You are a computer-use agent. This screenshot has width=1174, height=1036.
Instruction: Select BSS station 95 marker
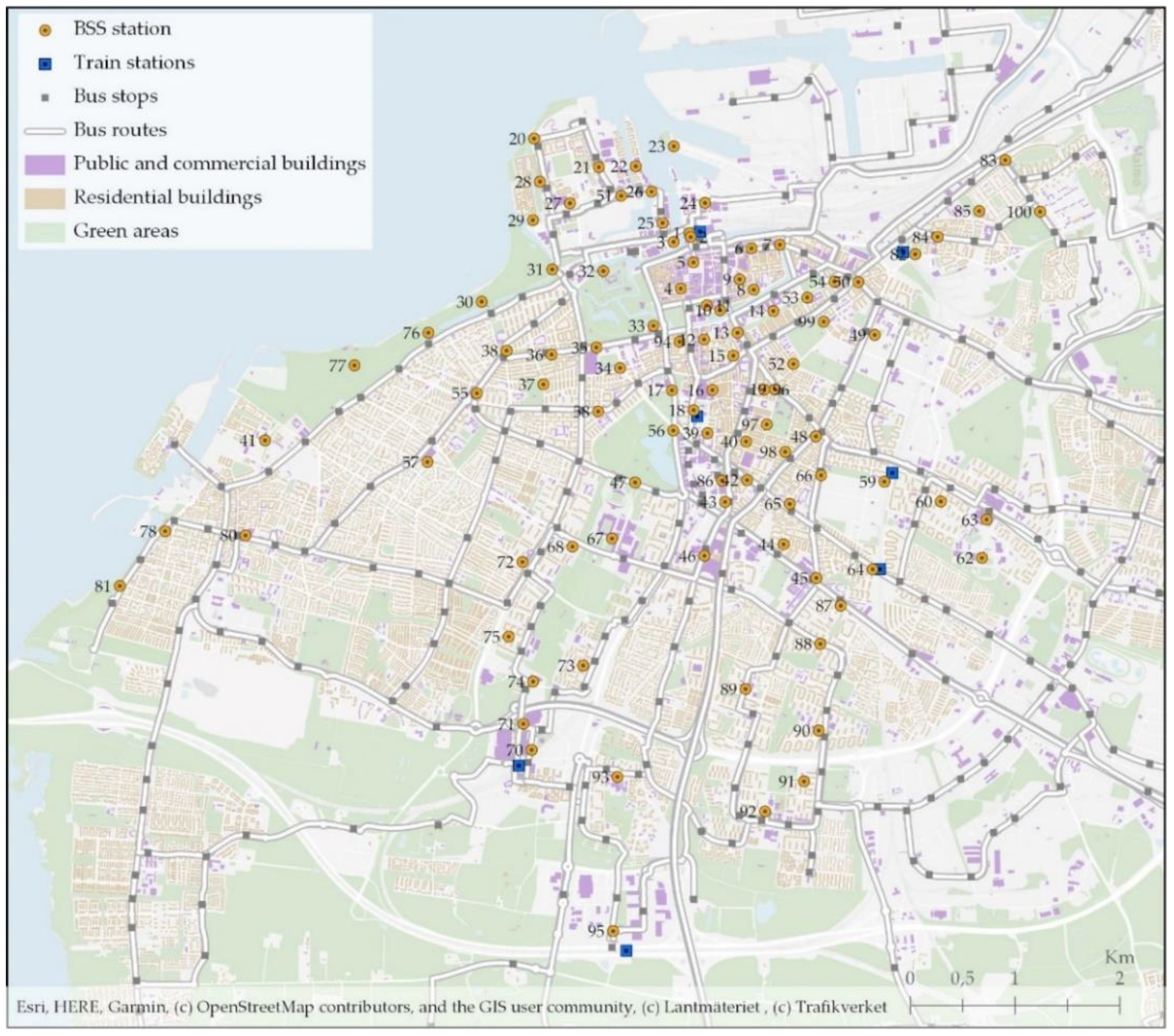[613, 931]
